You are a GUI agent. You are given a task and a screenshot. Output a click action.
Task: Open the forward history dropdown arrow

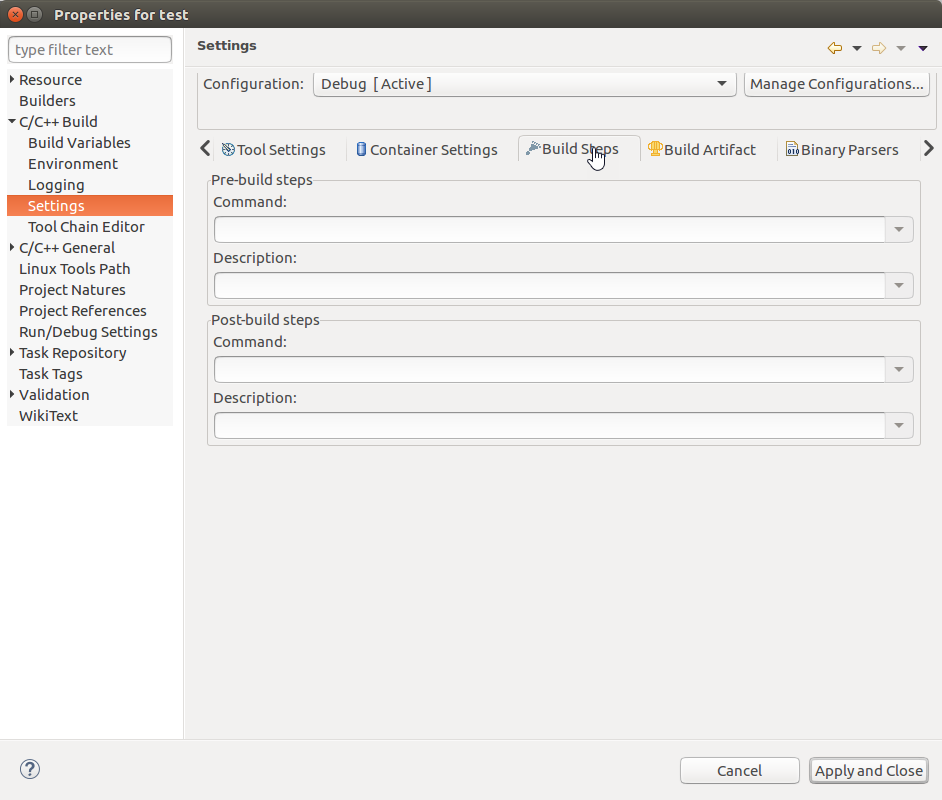click(901, 49)
